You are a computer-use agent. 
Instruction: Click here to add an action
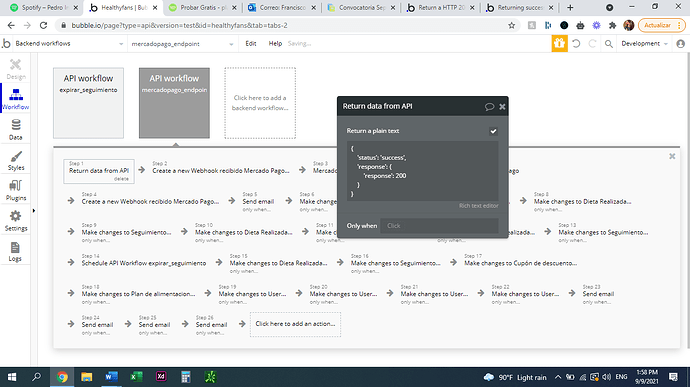click(295, 324)
